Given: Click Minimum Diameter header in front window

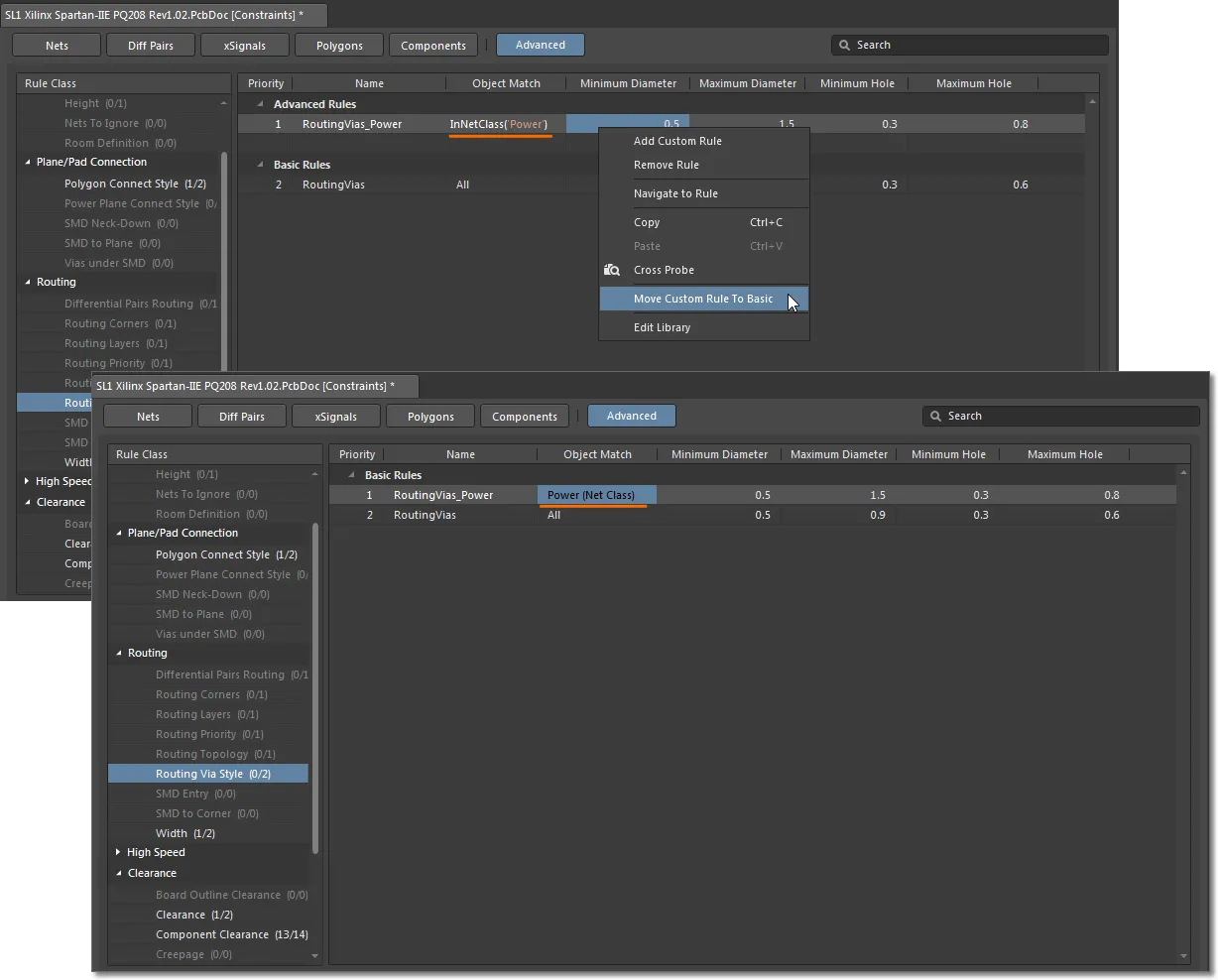Looking at the screenshot, I should tap(719, 454).
